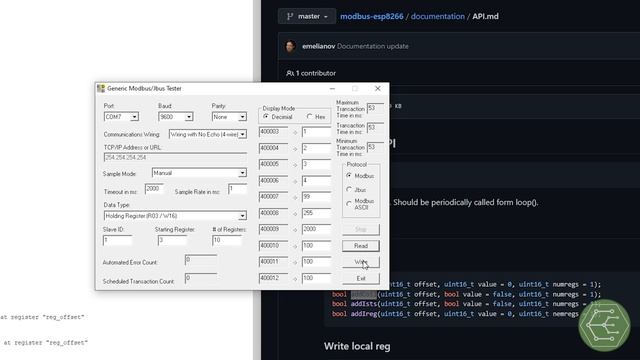Click the Sample Rate in ms field
This screenshot has height=360, width=640.
(x=238, y=189)
